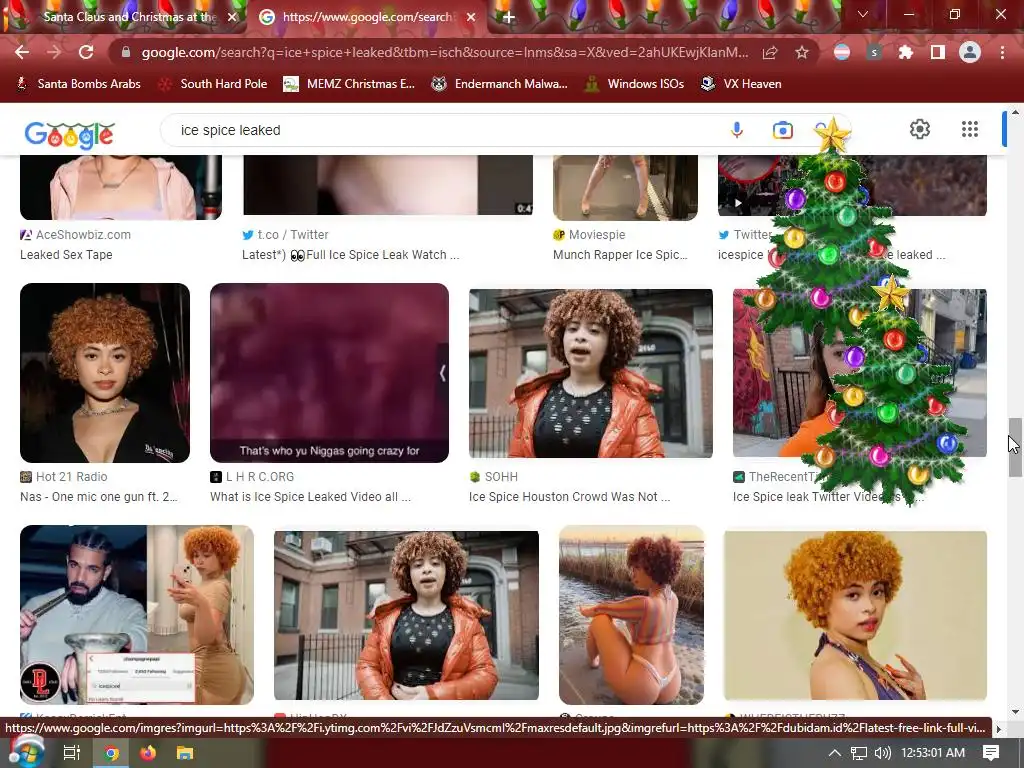This screenshot has width=1024, height=768.
Task: Open the Chrome profile avatar
Action: tap(970, 52)
